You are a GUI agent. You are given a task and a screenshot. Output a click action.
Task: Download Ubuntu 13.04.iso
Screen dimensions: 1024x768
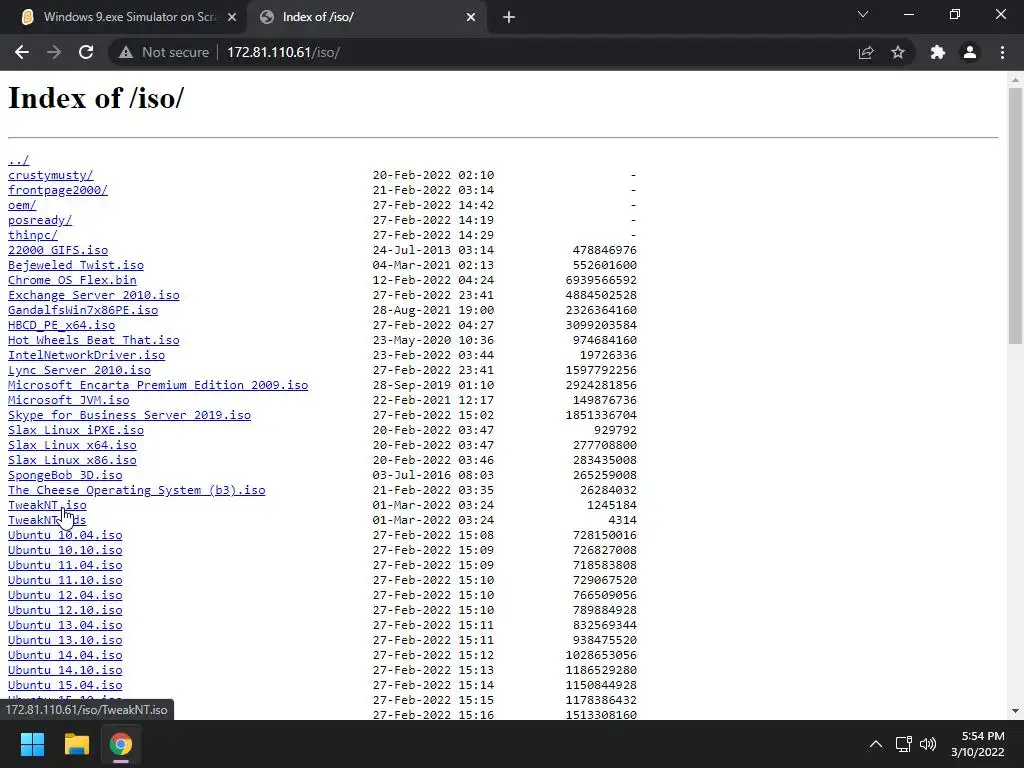click(x=65, y=626)
